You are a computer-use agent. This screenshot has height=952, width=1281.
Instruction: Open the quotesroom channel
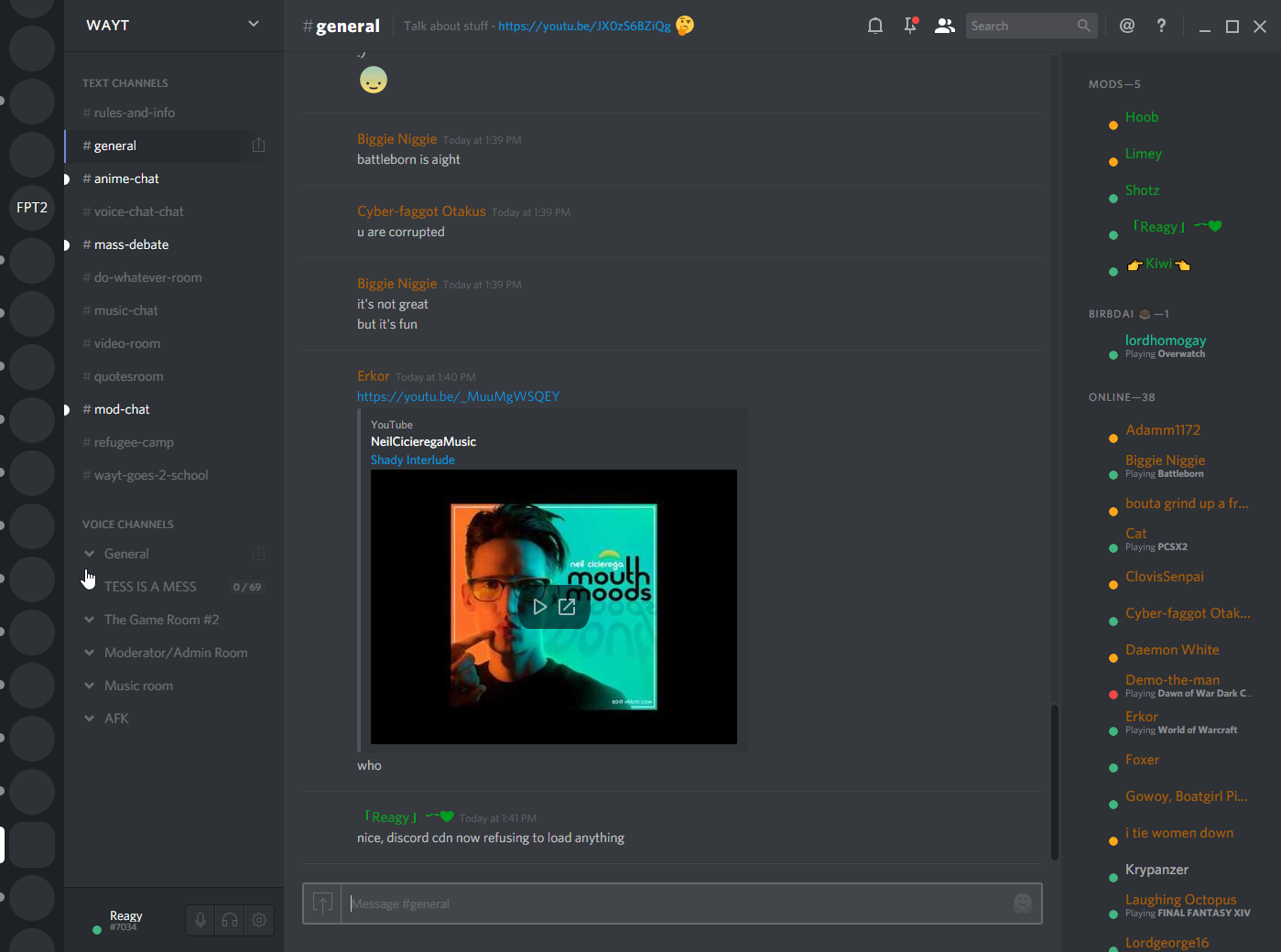tap(173, 376)
